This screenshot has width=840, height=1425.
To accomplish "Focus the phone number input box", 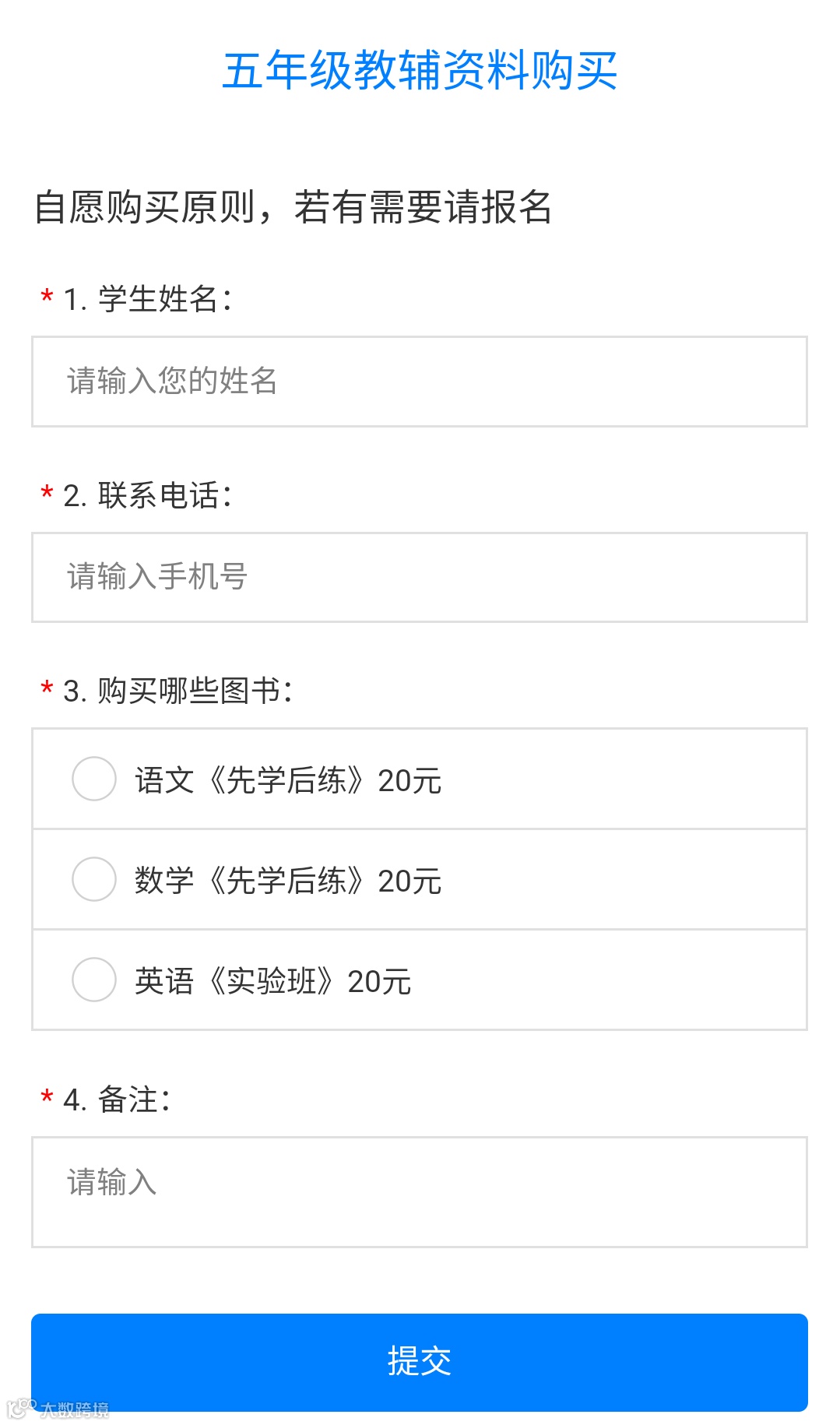I will 419,577.
